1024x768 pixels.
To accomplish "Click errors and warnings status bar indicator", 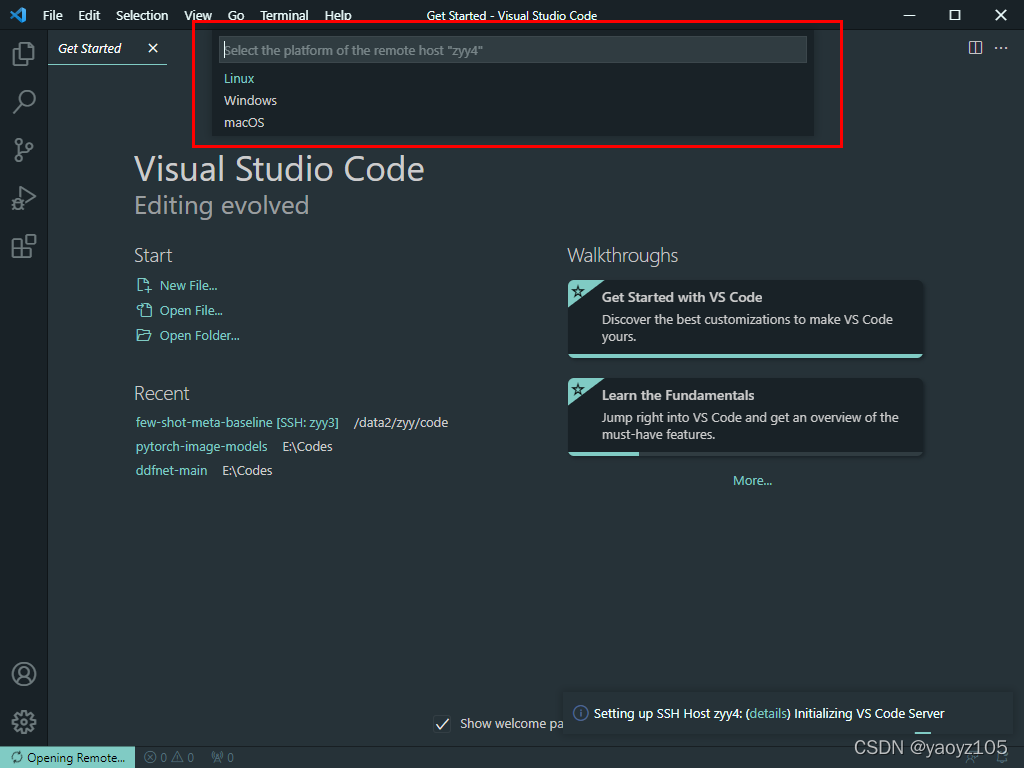I will click(x=169, y=758).
